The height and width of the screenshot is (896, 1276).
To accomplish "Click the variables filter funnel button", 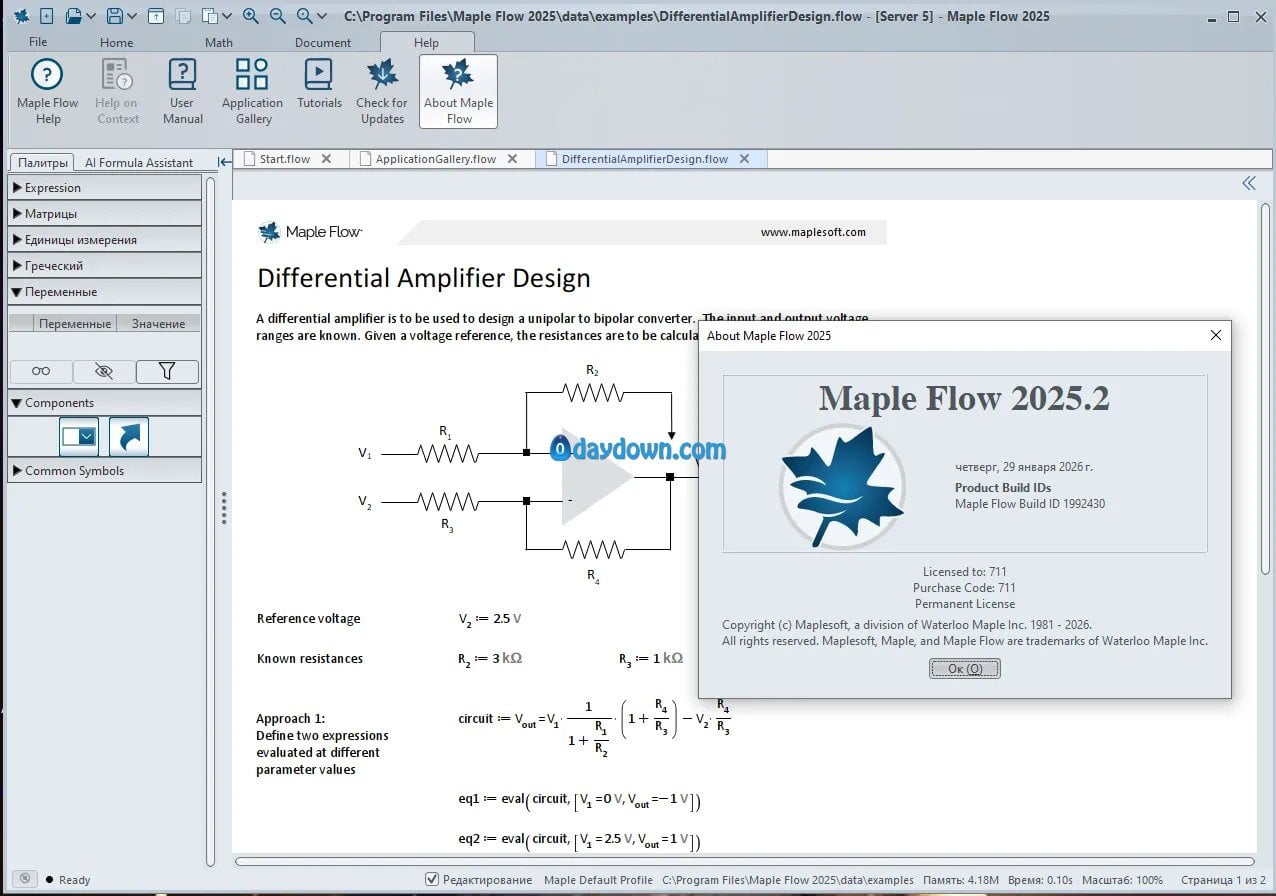I will click(x=167, y=371).
